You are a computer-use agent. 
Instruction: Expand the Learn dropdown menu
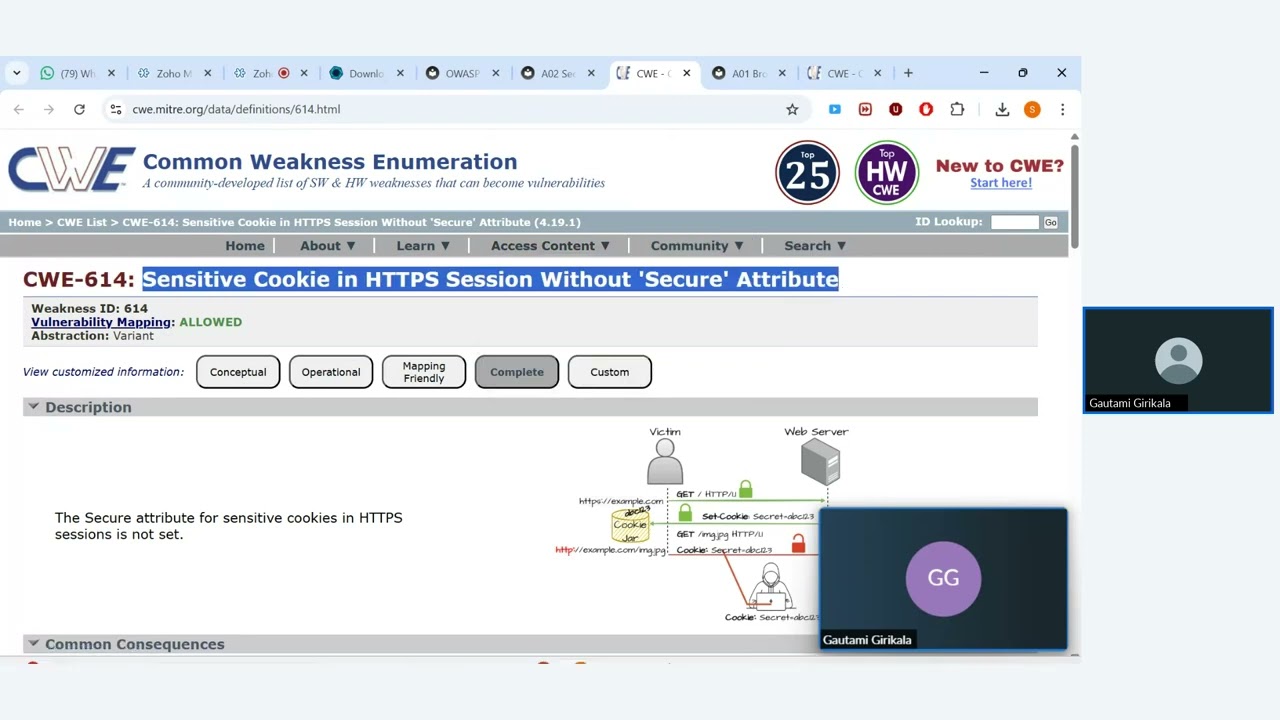(x=423, y=245)
